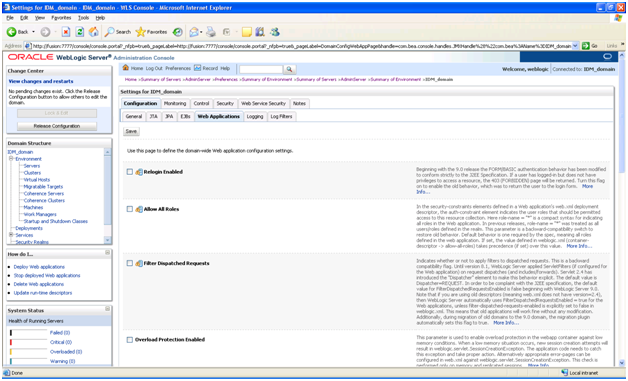Open the Favorites star button
The width and height of the screenshot is (628, 381).
click(x=151, y=32)
